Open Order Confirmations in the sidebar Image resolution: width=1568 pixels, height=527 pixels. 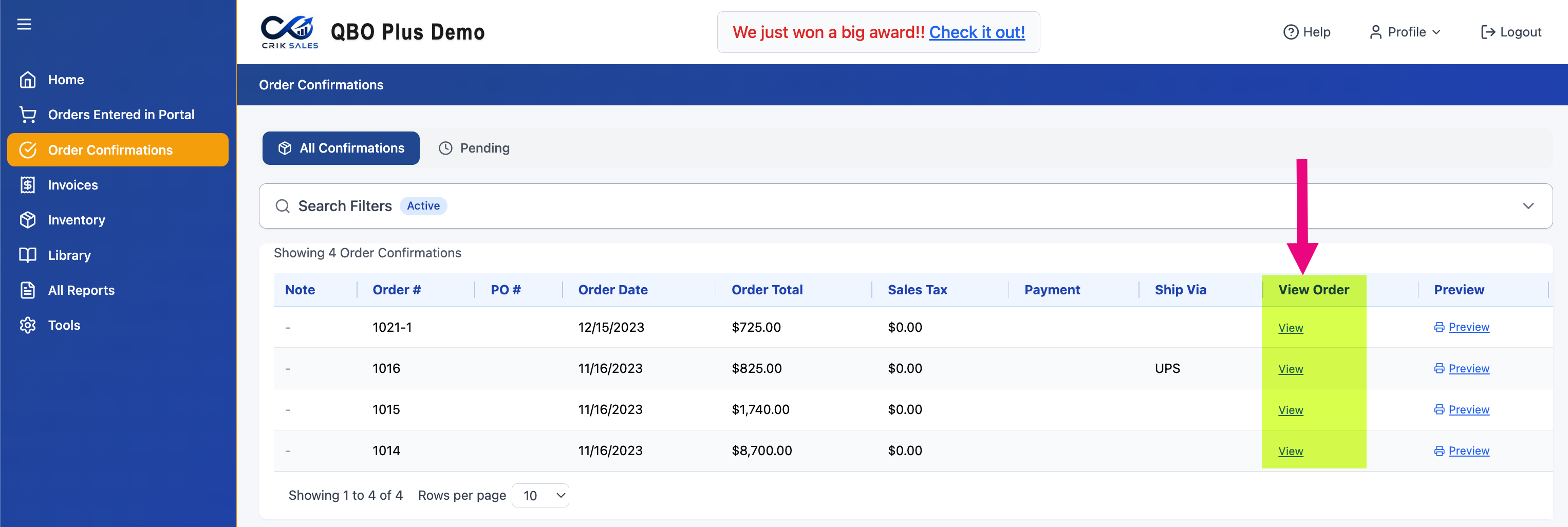118,149
